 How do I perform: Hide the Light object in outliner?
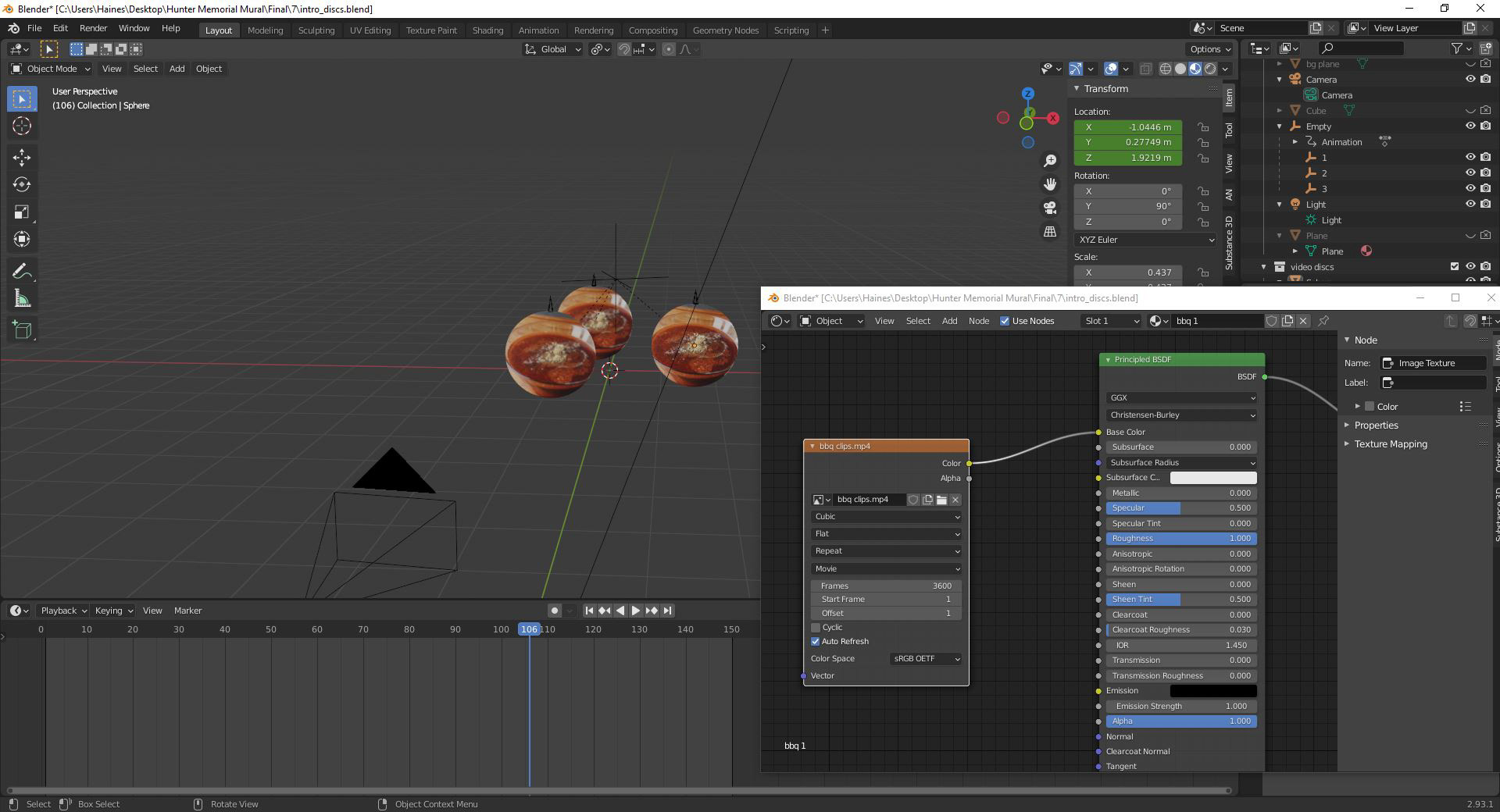tap(1470, 205)
